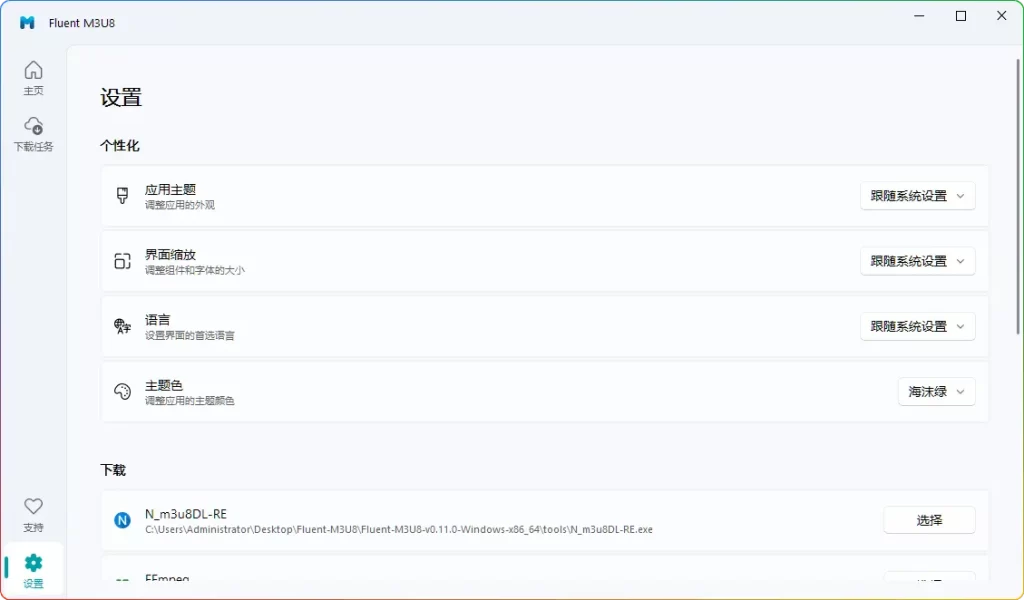Click the 语言 language icon
1024x600 pixels.
122,326
